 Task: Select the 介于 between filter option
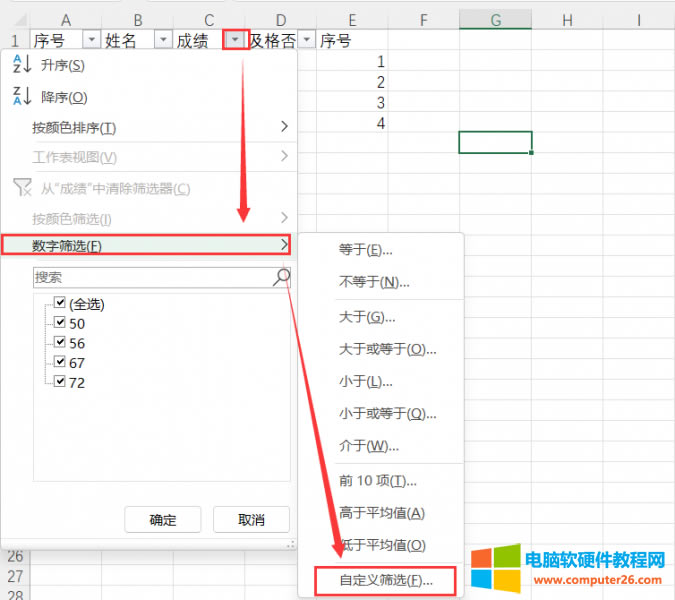tap(368, 445)
